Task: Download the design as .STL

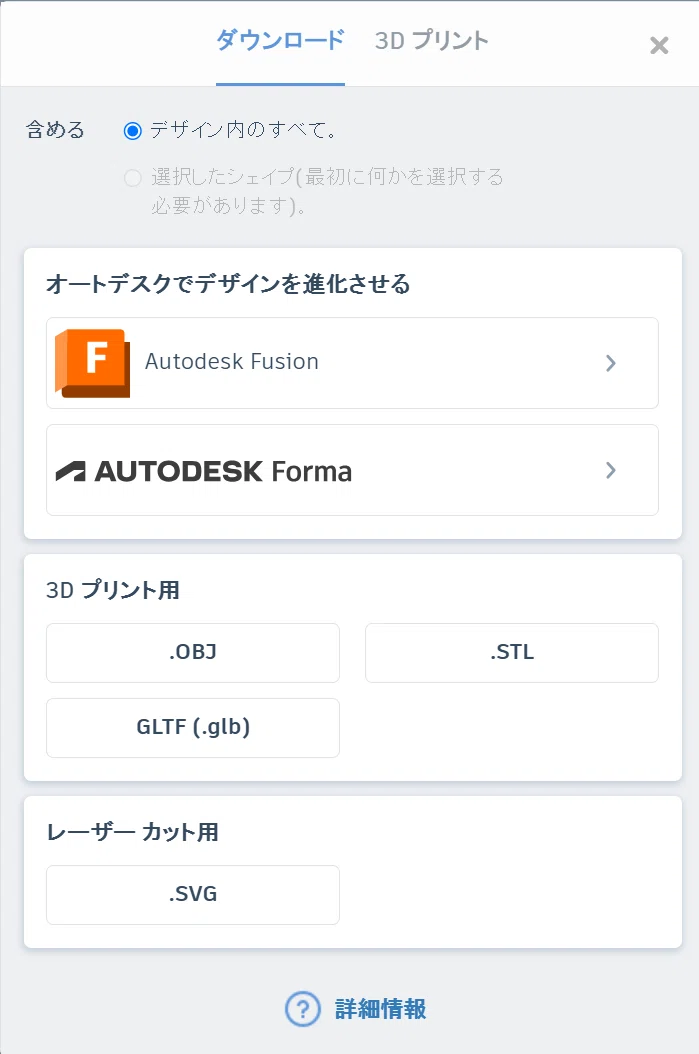Action: coord(511,653)
